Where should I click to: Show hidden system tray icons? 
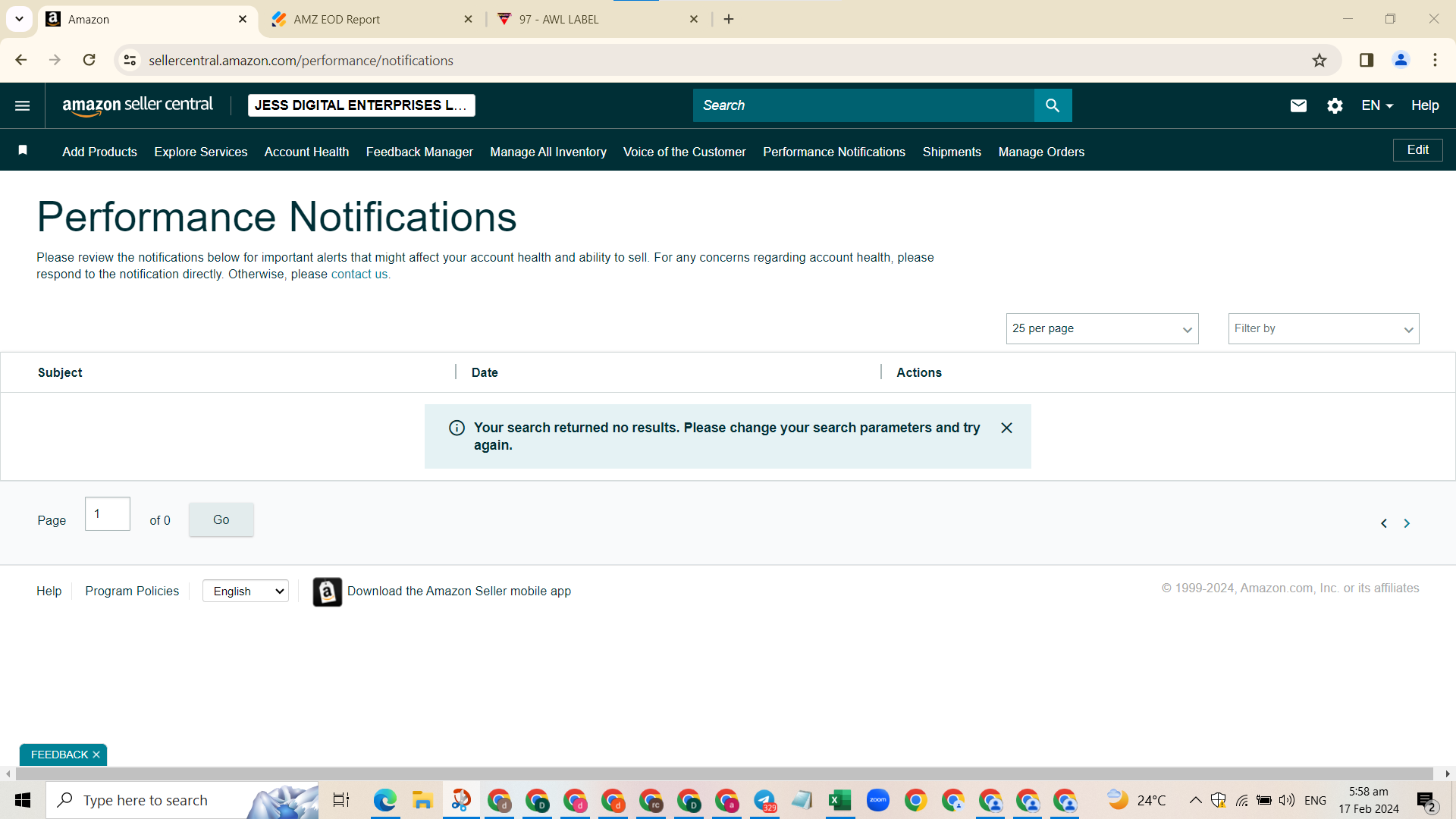pyautogui.click(x=1195, y=800)
